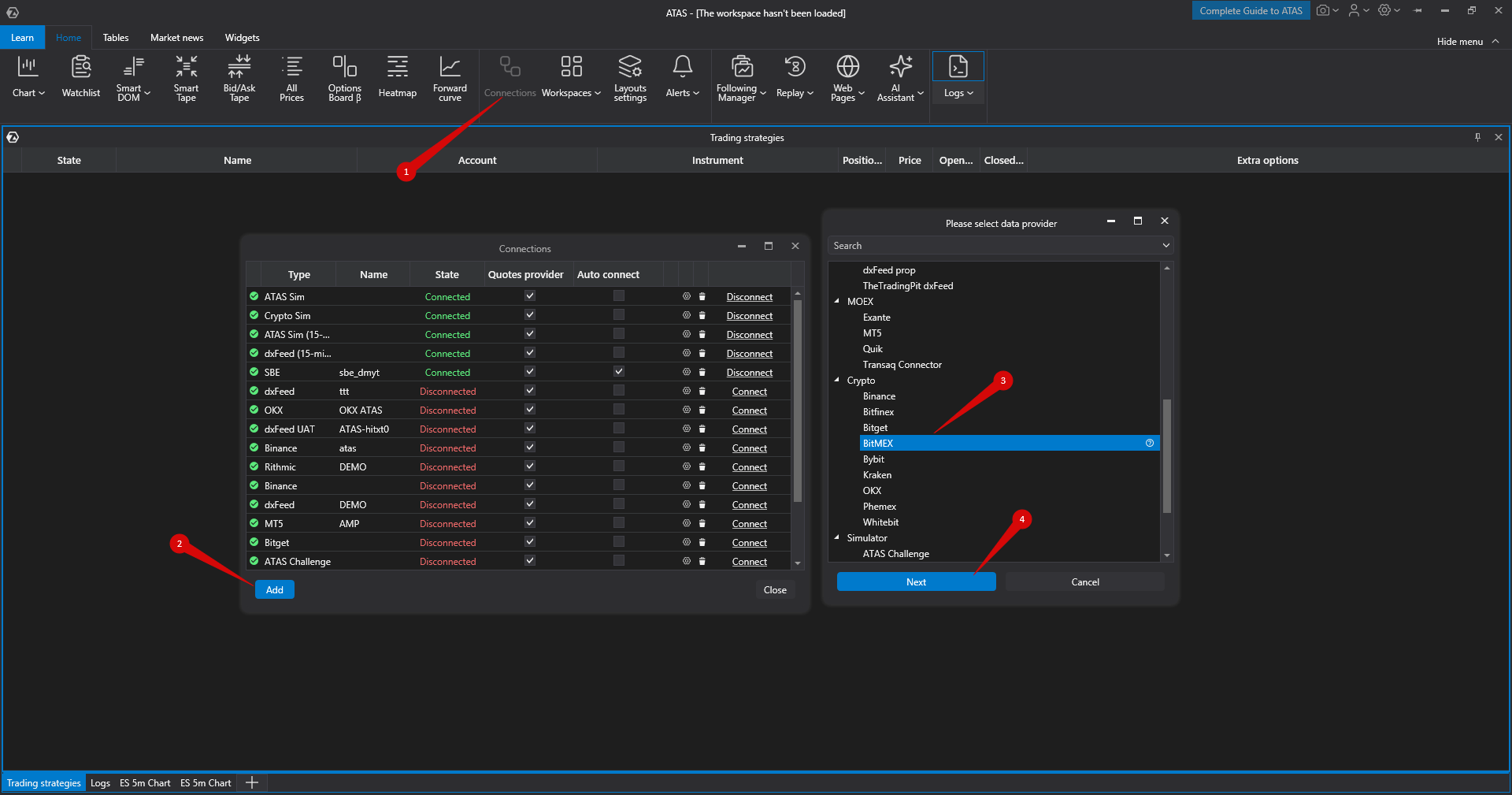Viewport: 1512px width, 795px height.
Task: Open settings gear for the OKX connection
Action: tap(687, 410)
